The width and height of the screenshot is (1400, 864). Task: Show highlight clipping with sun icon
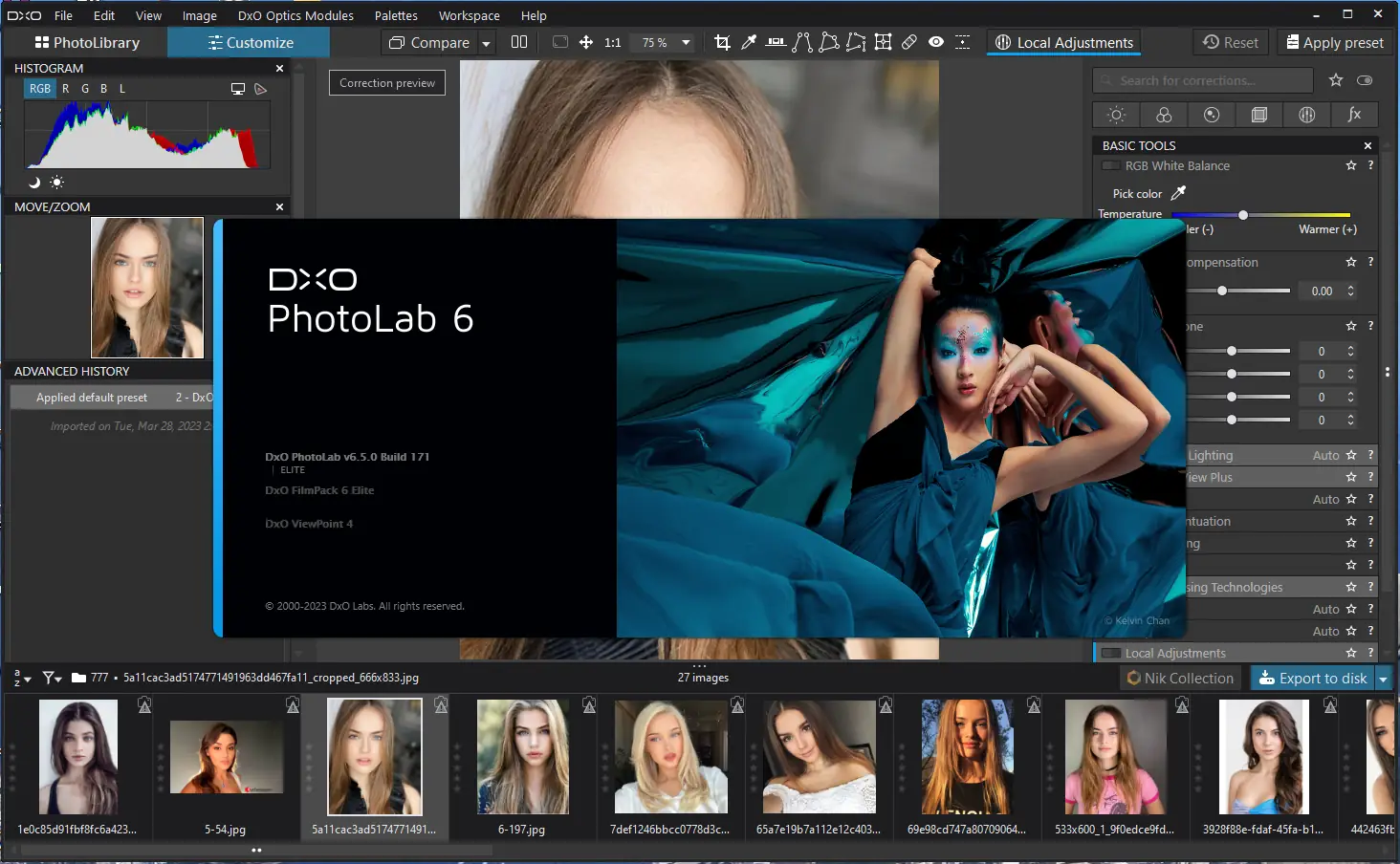click(x=57, y=183)
